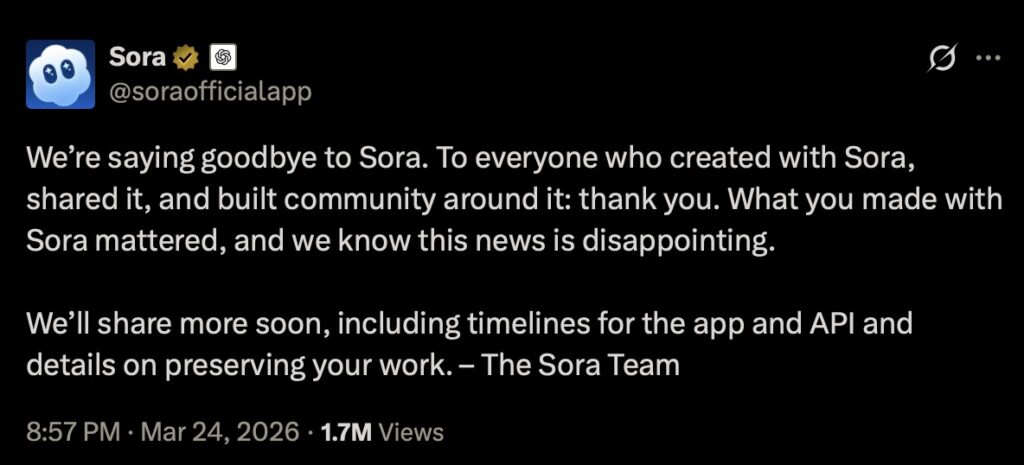Click the @soraofficialapp handle
The height and width of the screenshot is (465, 1024).
[210, 92]
